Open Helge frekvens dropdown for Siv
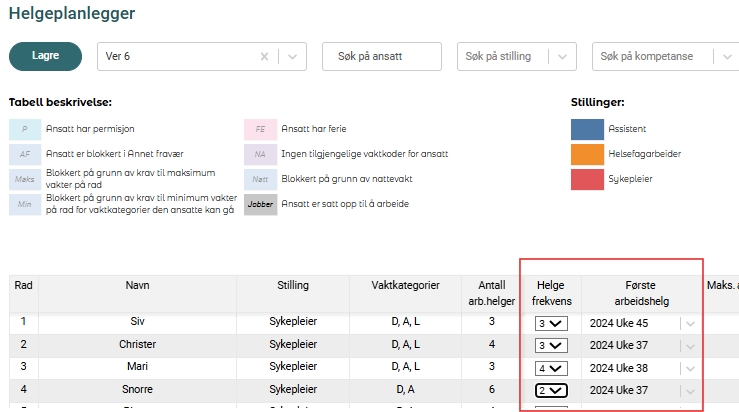 pyautogui.click(x=550, y=323)
